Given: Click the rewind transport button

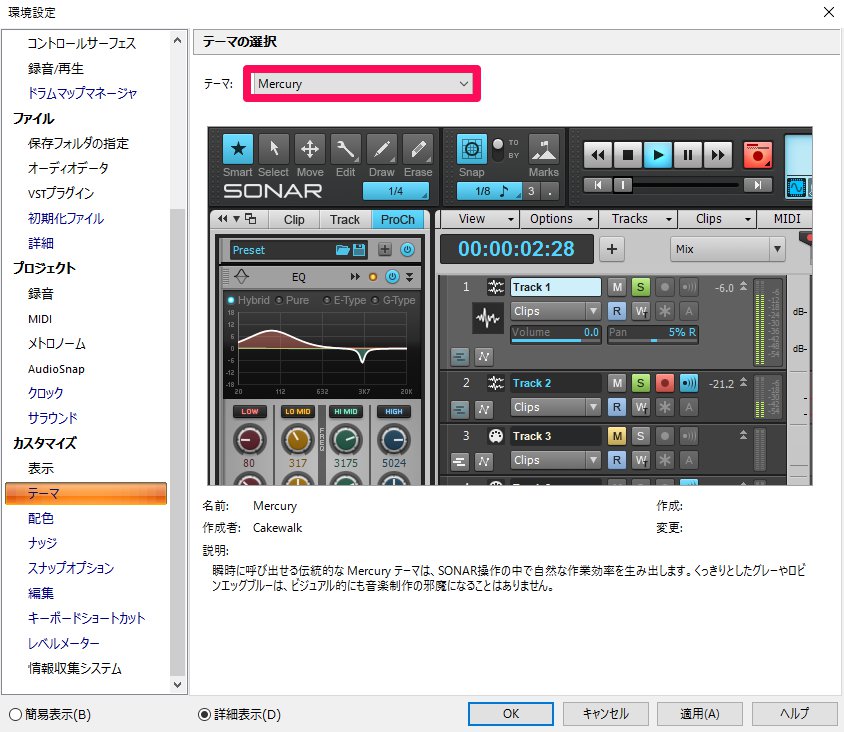Looking at the screenshot, I should [597, 155].
